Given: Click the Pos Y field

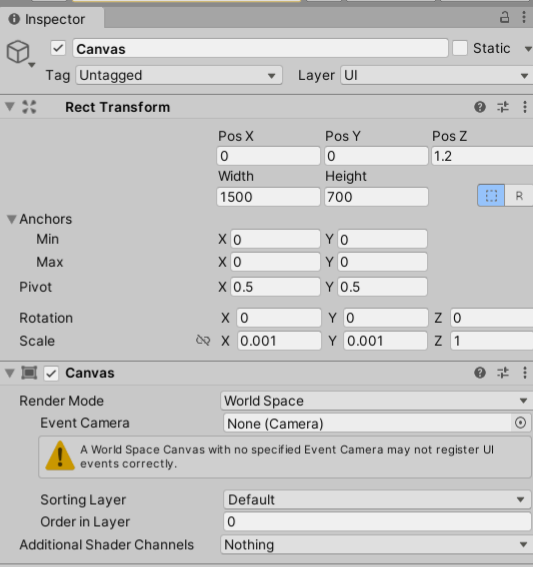Looking at the screenshot, I should tap(376, 156).
